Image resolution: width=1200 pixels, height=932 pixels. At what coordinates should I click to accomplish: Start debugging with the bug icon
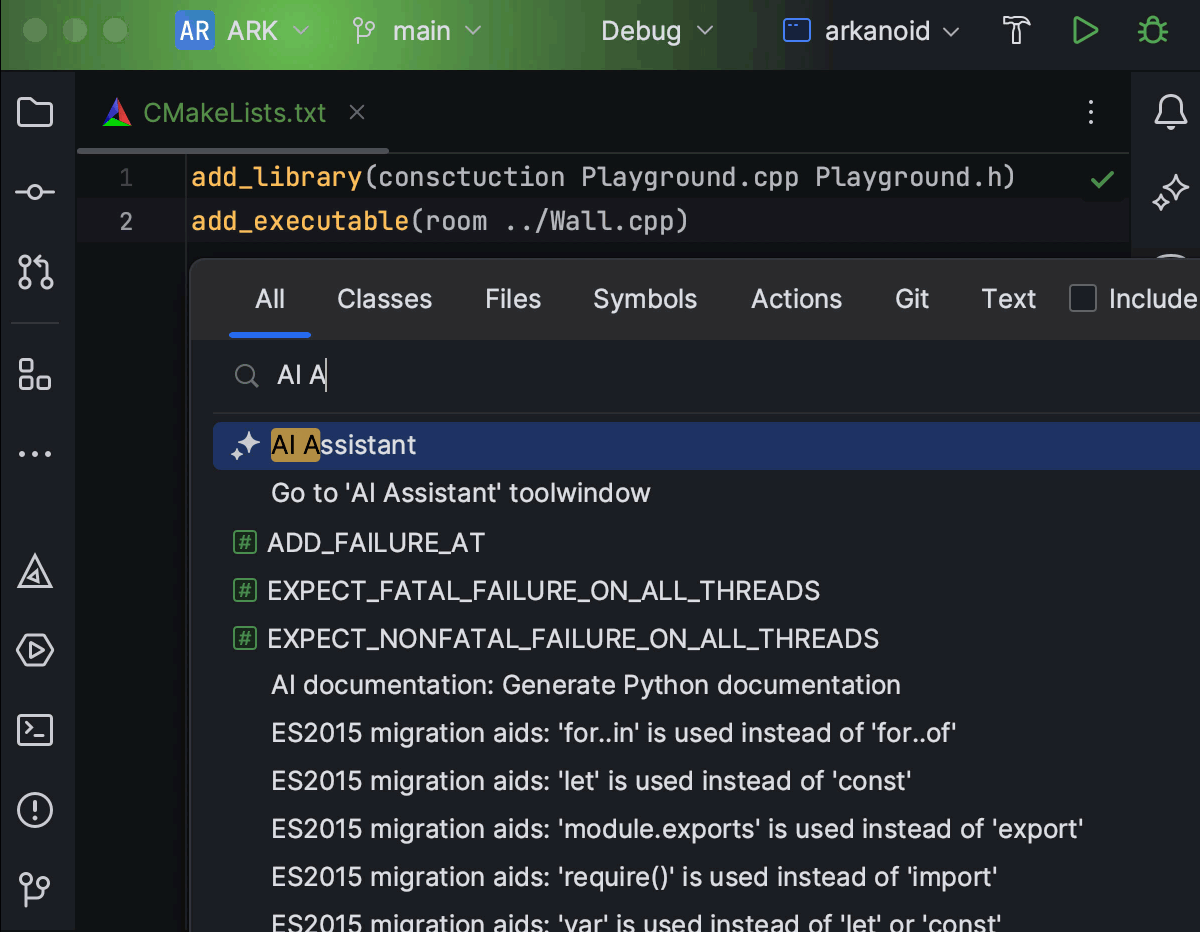pyautogui.click(x=1152, y=31)
